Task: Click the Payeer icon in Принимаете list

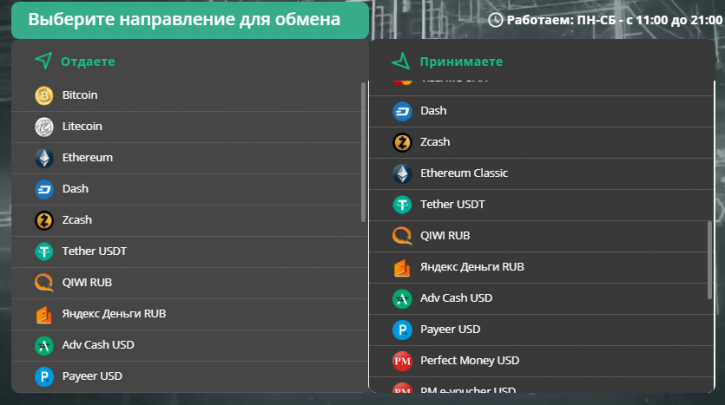Action: pyautogui.click(x=402, y=330)
